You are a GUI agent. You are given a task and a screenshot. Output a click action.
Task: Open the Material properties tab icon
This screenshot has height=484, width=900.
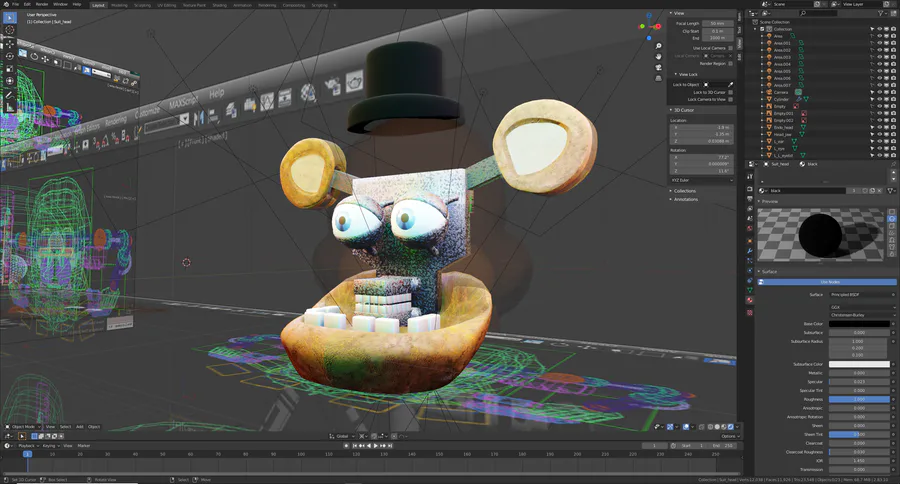(x=750, y=300)
